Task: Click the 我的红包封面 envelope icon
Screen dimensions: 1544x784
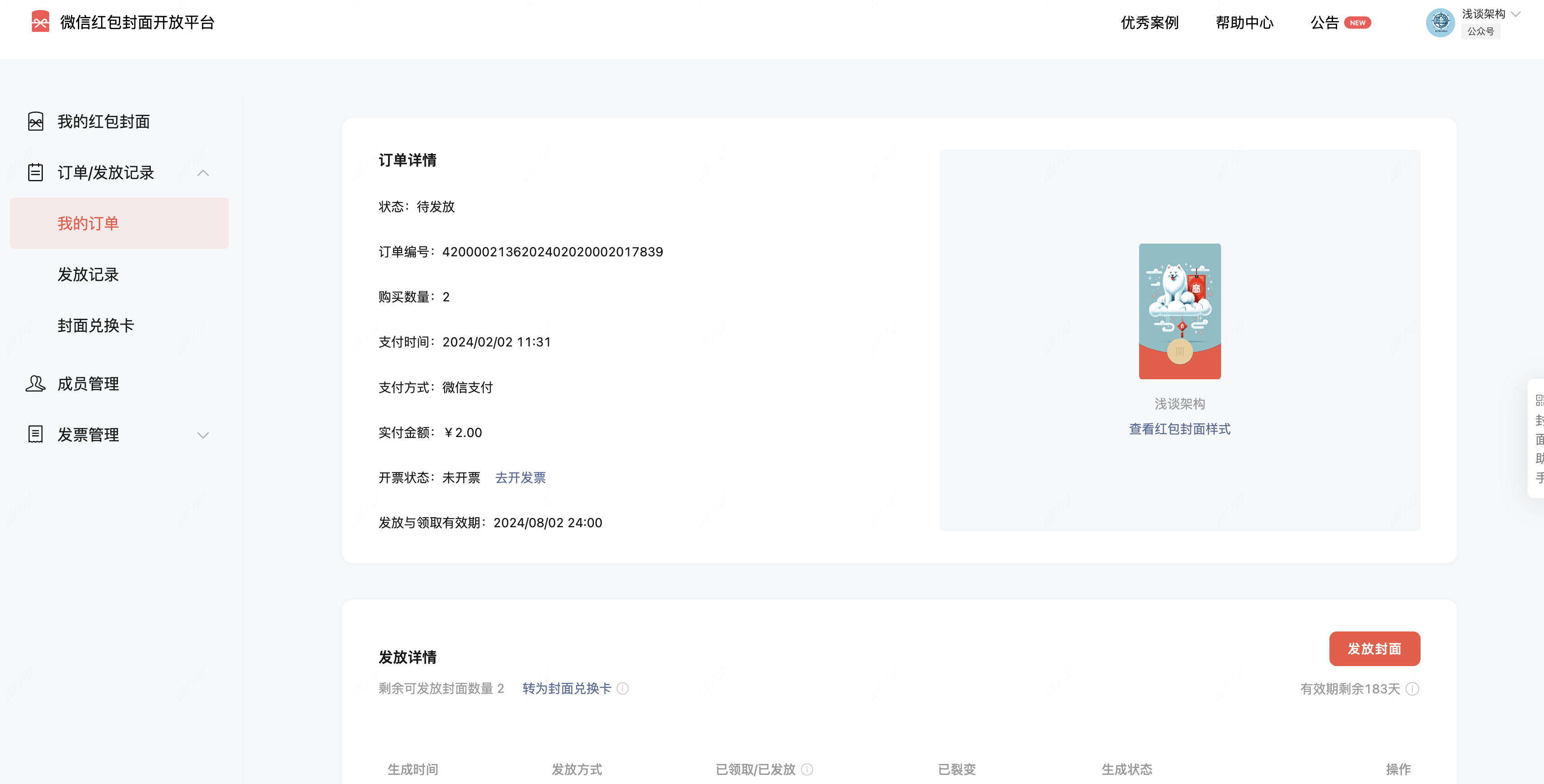Action: click(36, 122)
